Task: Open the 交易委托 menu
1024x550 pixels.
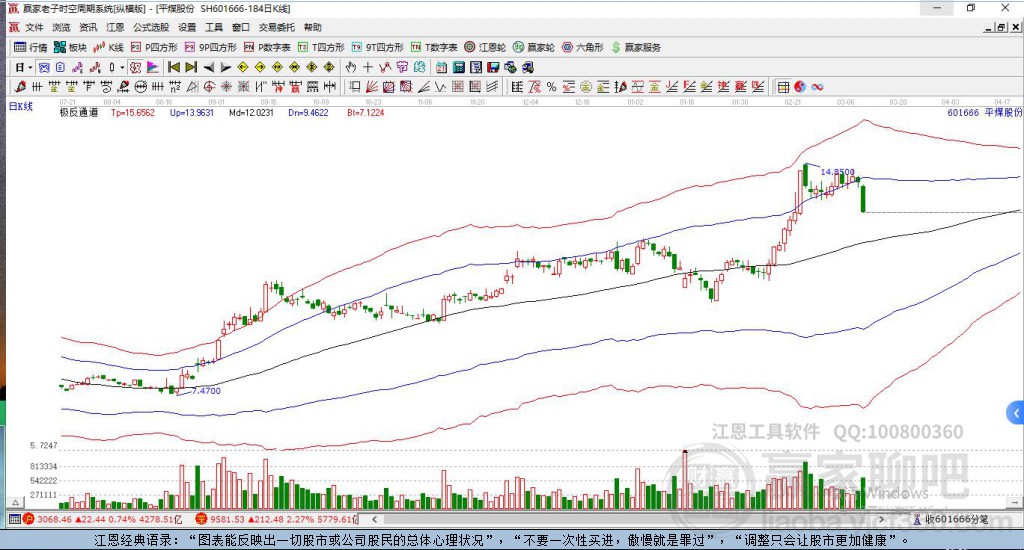Action: tap(277, 27)
